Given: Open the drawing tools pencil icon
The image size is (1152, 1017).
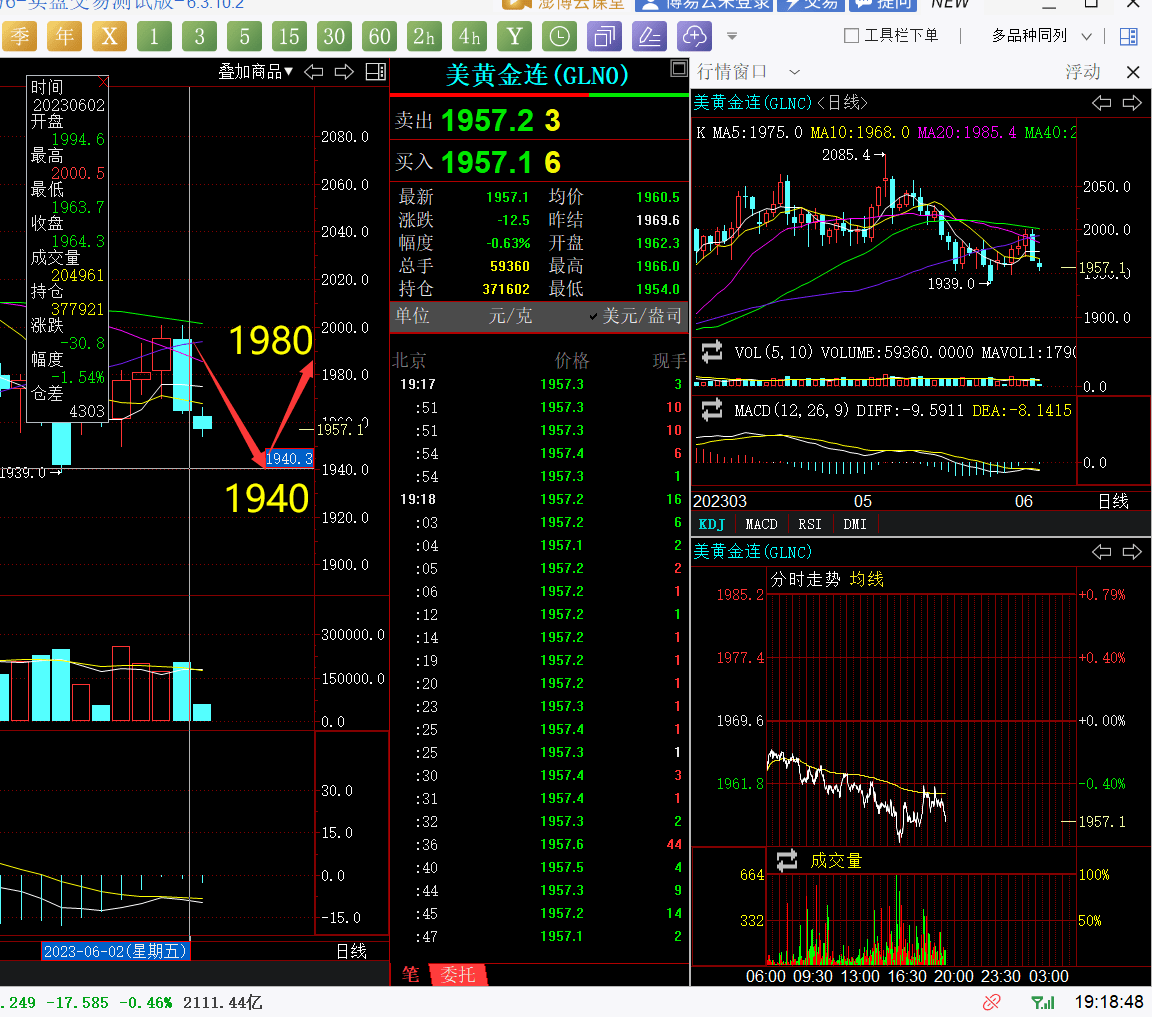Looking at the screenshot, I should [650, 37].
